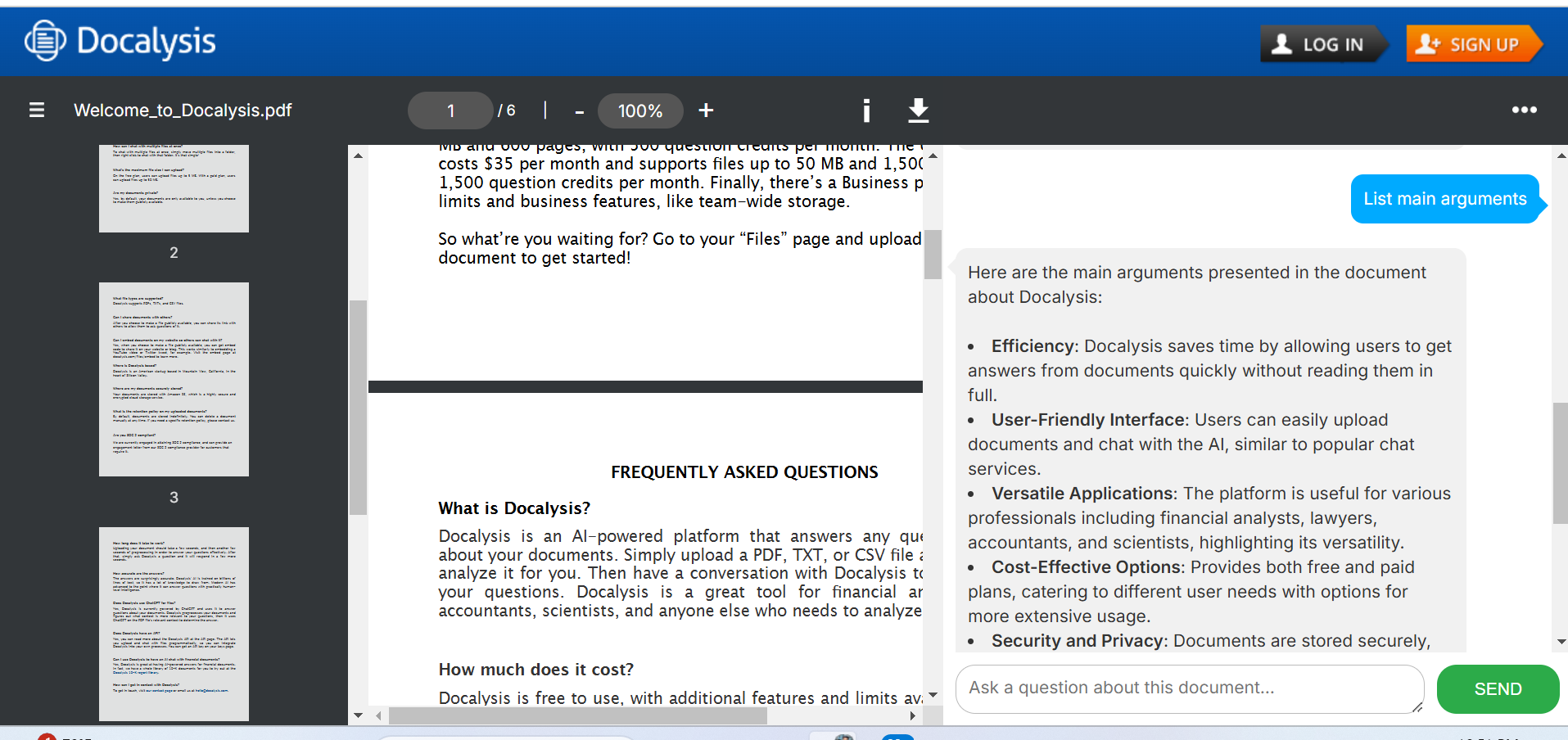Zoom in with the plus icon

pyautogui.click(x=706, y=110)
